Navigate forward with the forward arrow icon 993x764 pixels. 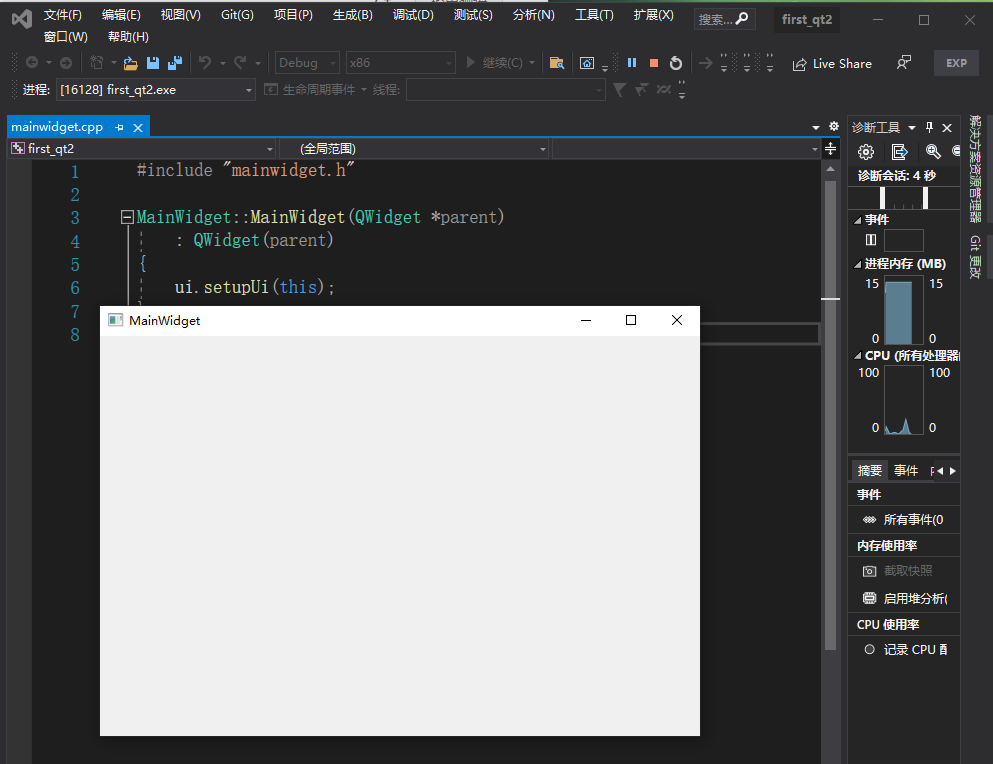[66, 63]
